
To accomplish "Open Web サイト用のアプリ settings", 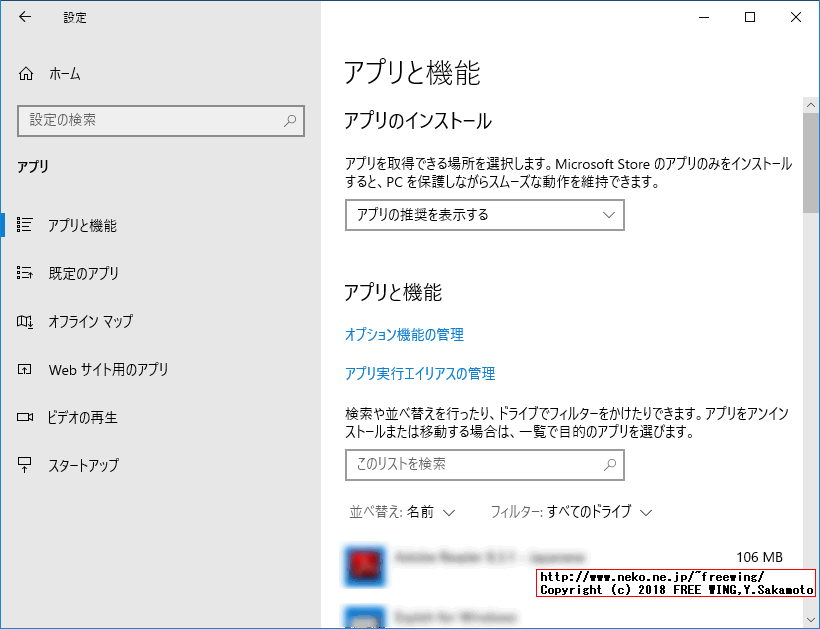I will coord(110,369).
